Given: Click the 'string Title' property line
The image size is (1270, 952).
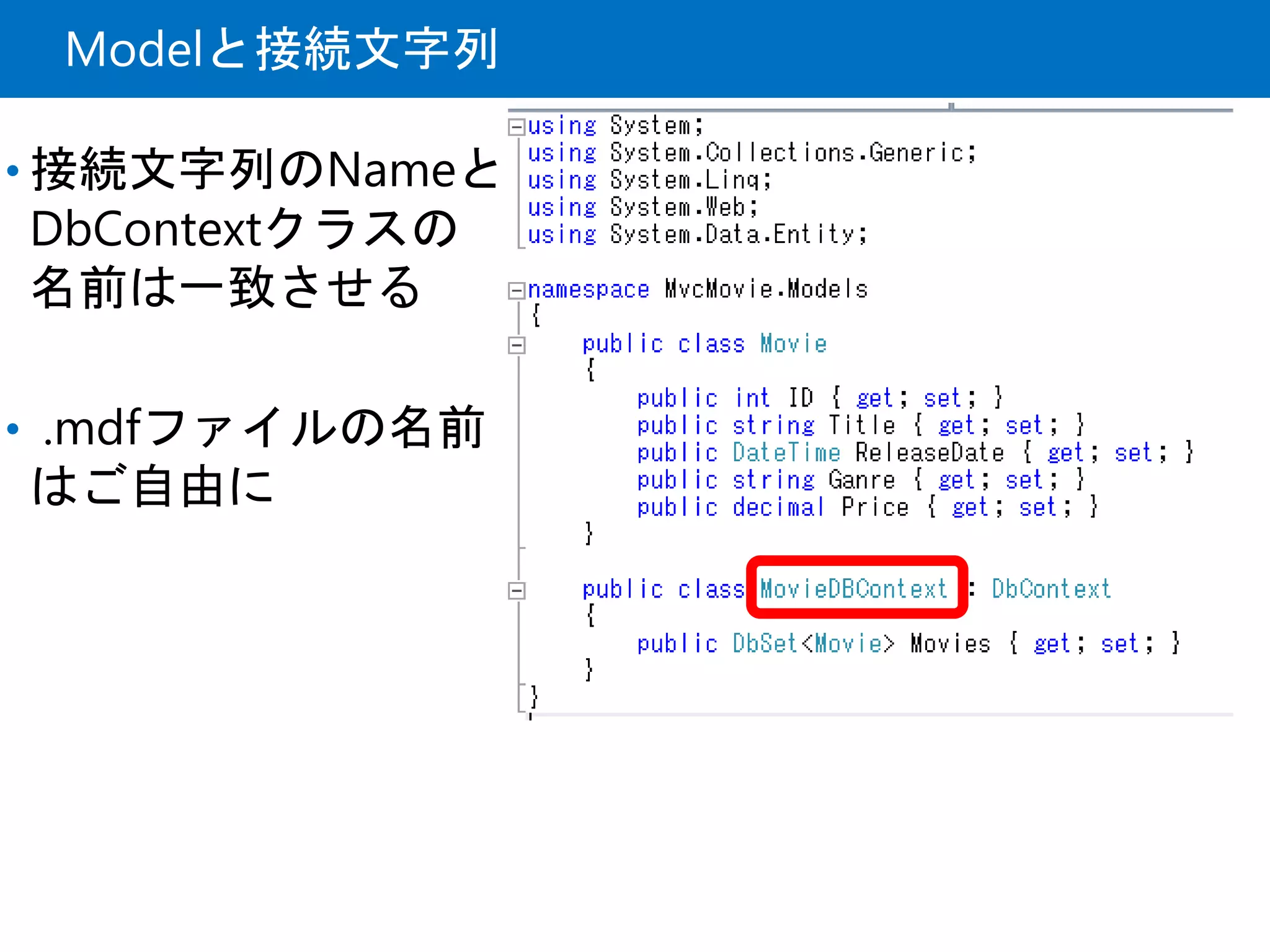Looking at the screenshot, I should point(861,425).
